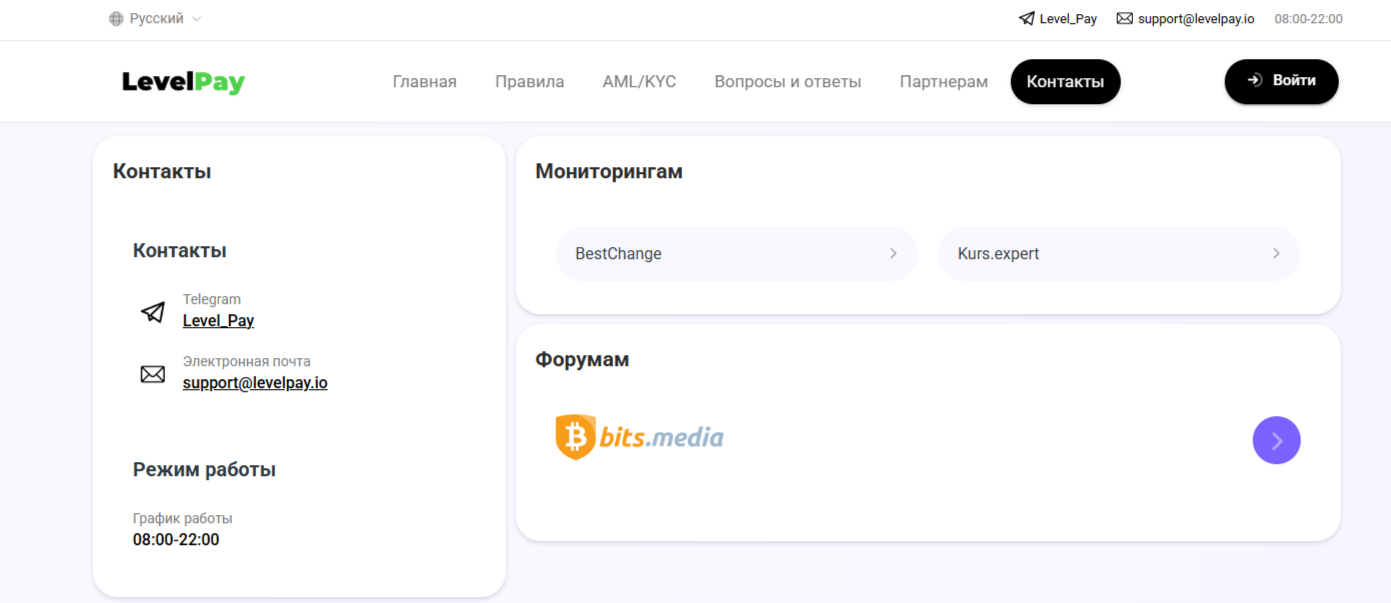
Task: Open the Партнерам section
Action: pyautogui.click(x=943, y=81)
